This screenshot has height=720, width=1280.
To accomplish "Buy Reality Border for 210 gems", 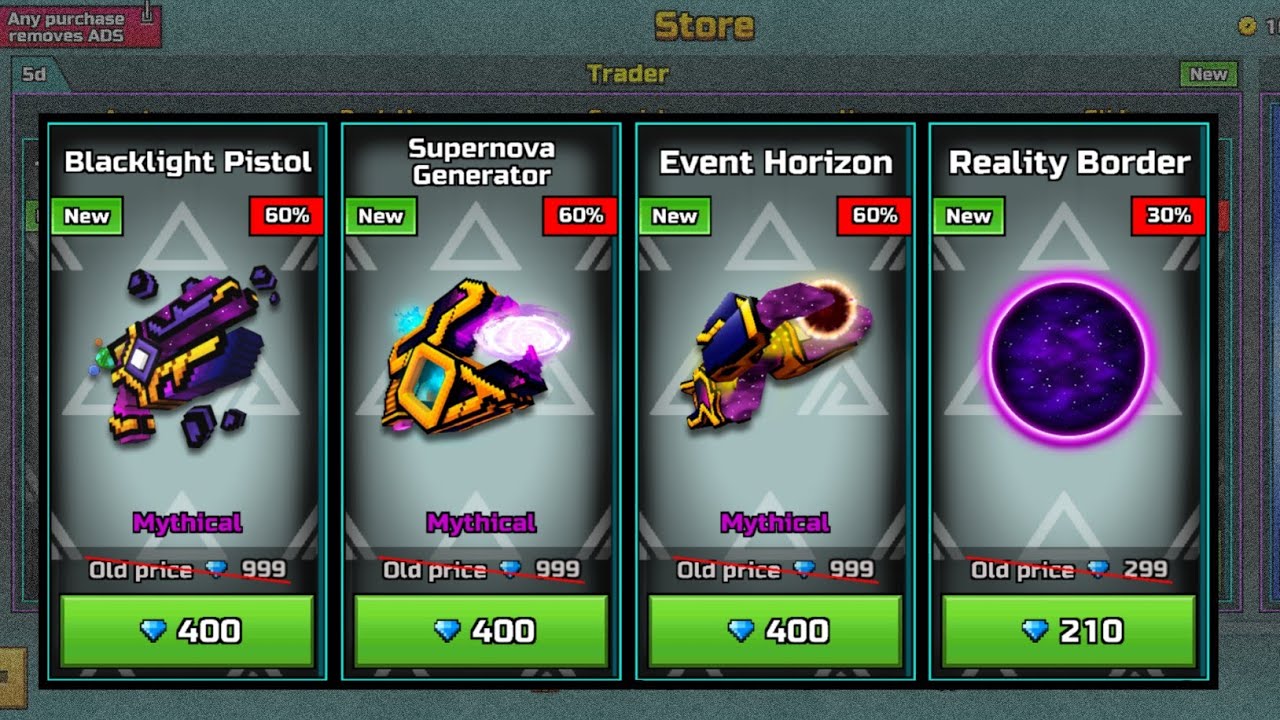I will click(x=1069, y=631).
